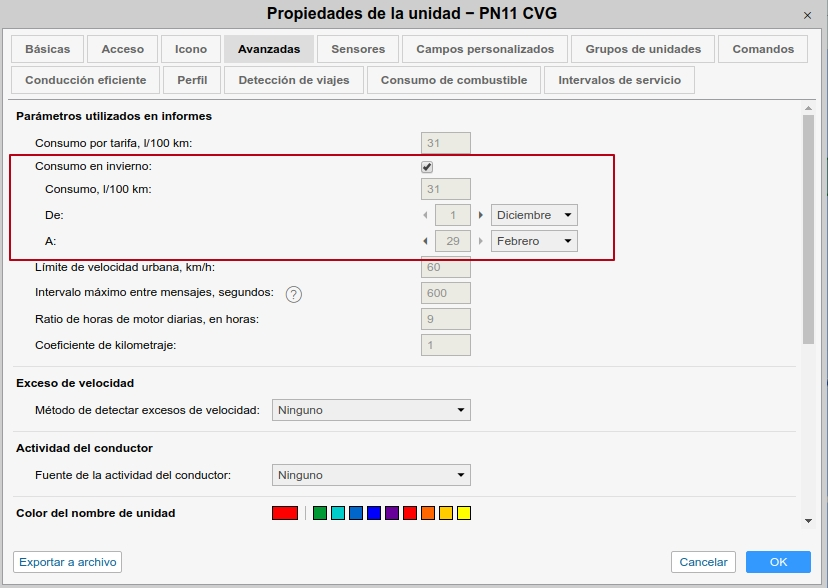Image resolution: width=828 pixels, height=588 pixels.
Task: Click Exportar a archivo button
Action: [x=68, y=562]
